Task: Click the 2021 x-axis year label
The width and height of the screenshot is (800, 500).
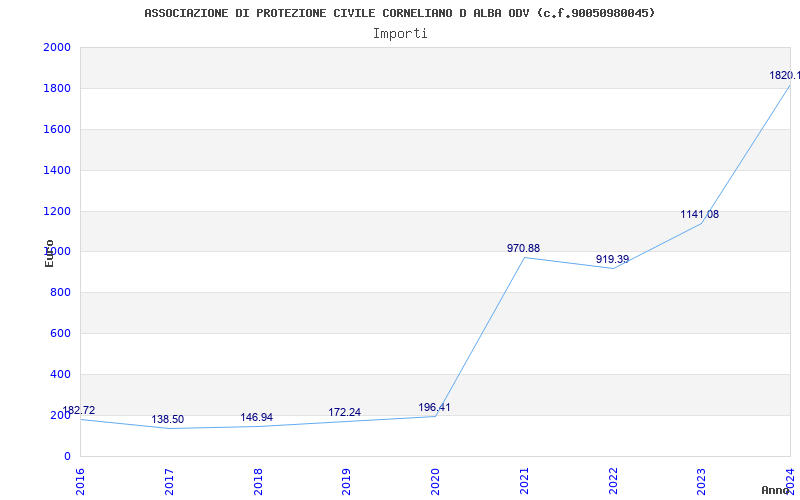Action: pyautogui.click(x=524, y=481)
